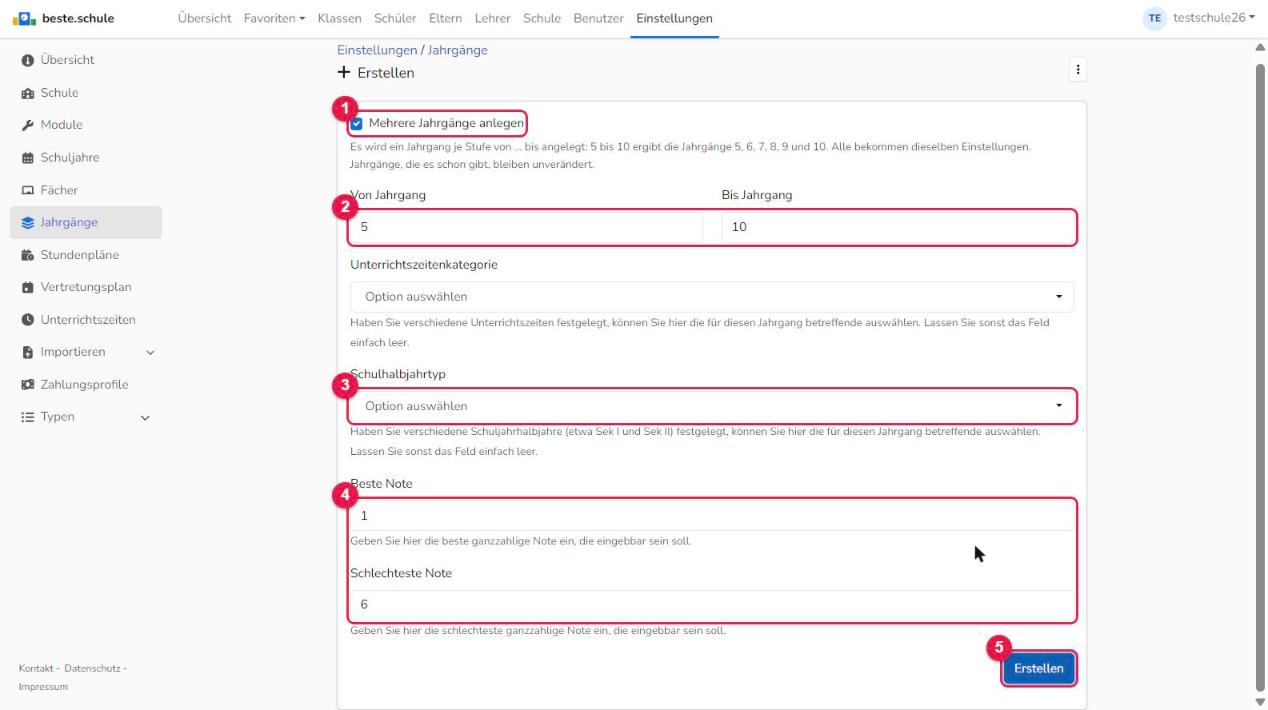1268x710 pixels.
Task: Click the Erstellen submit button
Action: click(x=1039, y=668)
